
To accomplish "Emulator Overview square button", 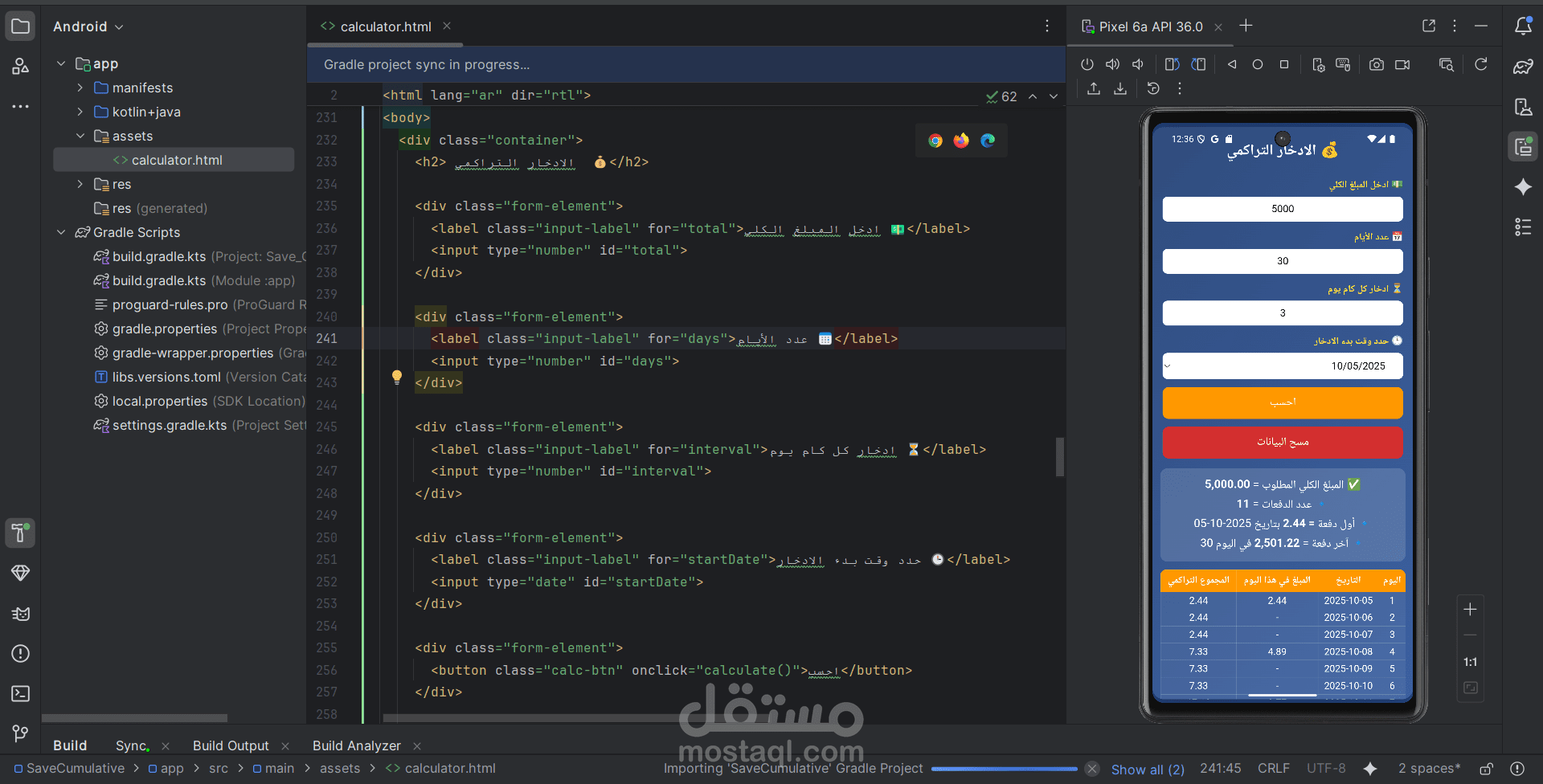I will coord(1284,64).
